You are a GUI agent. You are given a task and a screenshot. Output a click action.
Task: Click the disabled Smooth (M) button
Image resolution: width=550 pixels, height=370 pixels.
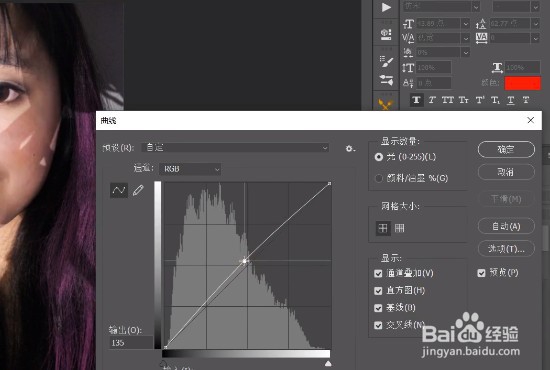tap(506, 199)
